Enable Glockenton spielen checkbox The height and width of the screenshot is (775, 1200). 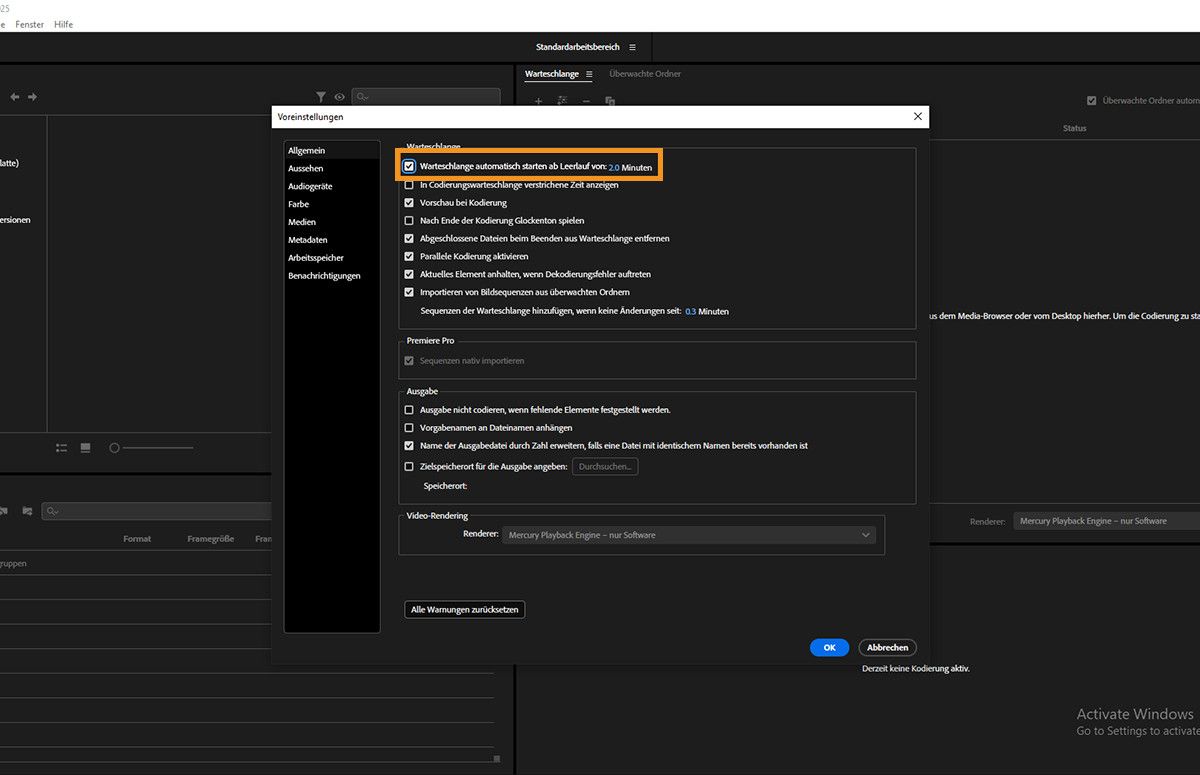(409, 221)
